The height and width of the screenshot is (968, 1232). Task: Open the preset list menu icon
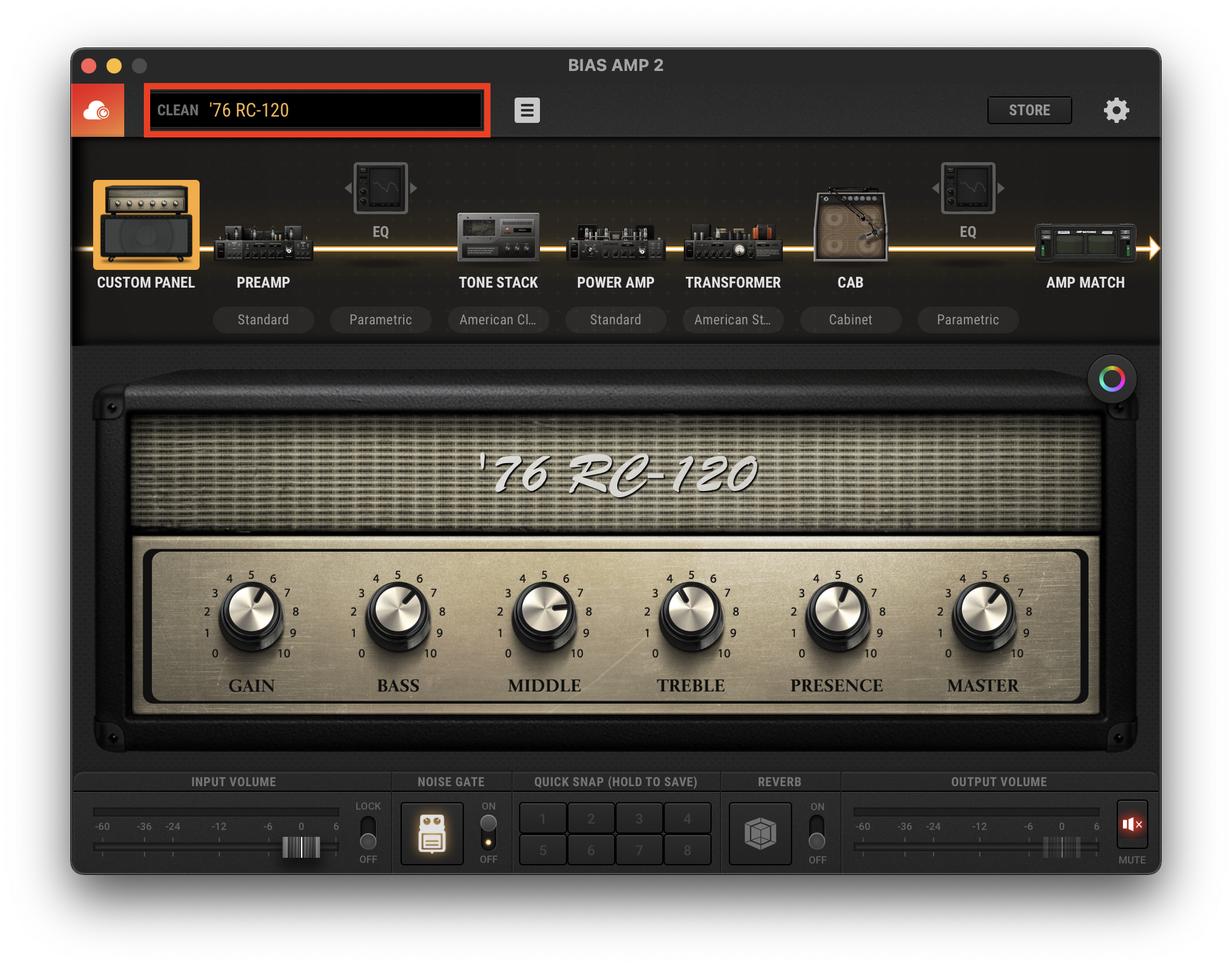point(527,110)
